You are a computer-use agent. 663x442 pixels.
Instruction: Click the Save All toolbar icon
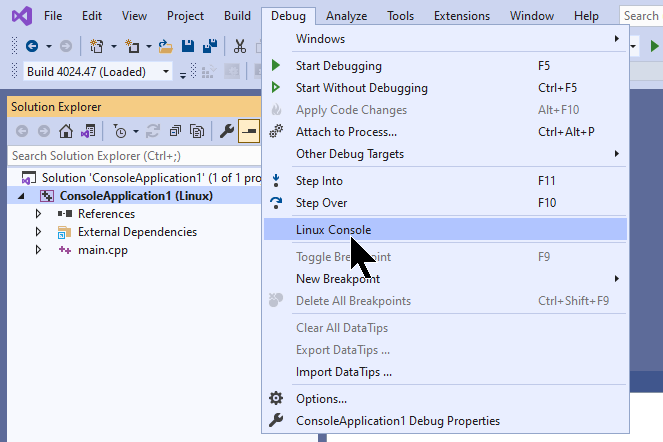tap(210, 46)
